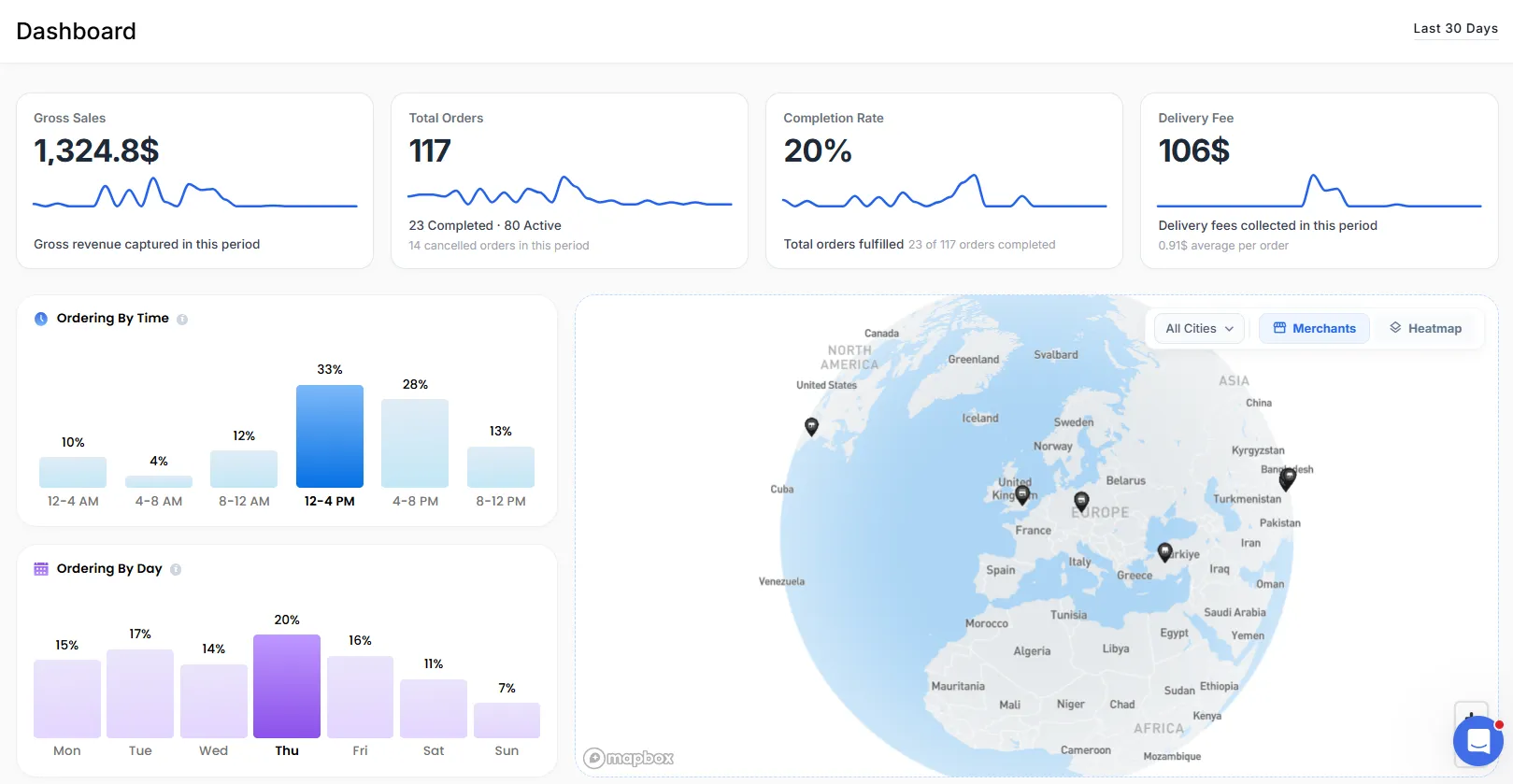Click the 12-4 PM bar showing 33%

[x=330, y=436]
